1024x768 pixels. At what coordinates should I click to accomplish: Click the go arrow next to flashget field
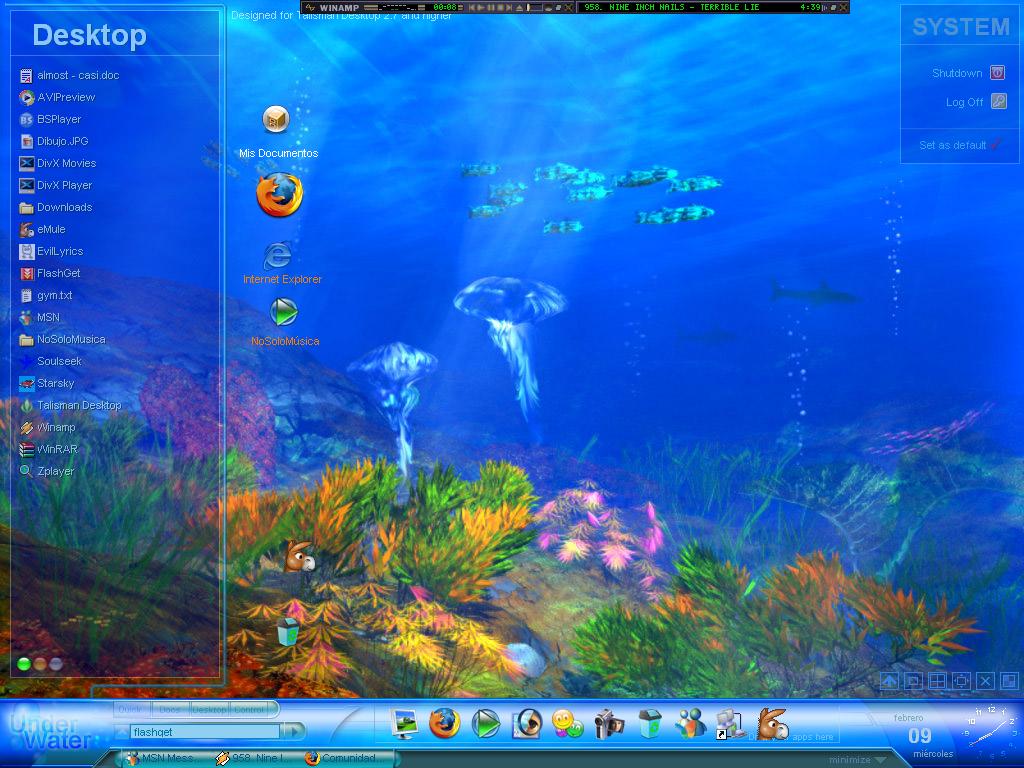click(293, 732)
